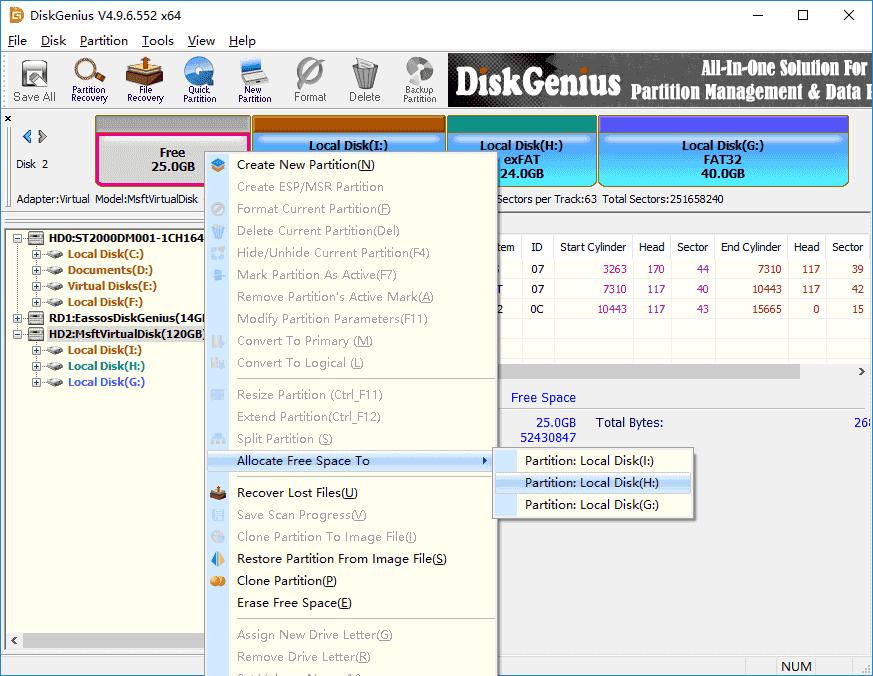Click the New Partition toolbar icon
Viewport: 873px width, 676px height.
[254, 80]
